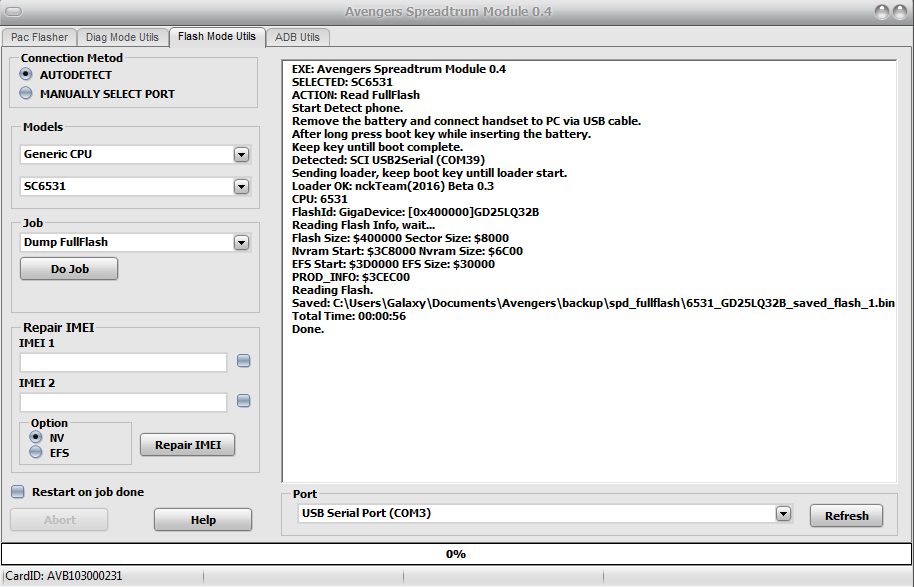Open the Dump FullFlash job dropdown

tap(241, 242)
